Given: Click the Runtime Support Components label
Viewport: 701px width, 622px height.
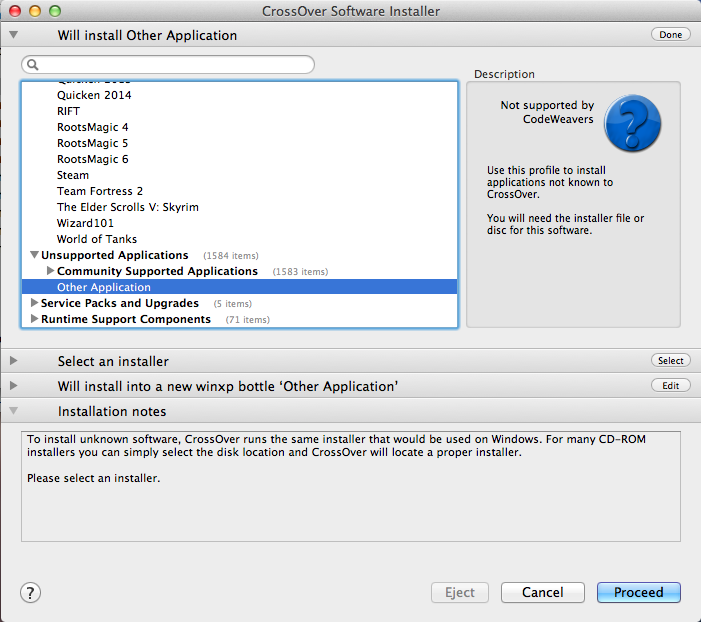Looking at the screenshot, I should click(x=126, y=319).
